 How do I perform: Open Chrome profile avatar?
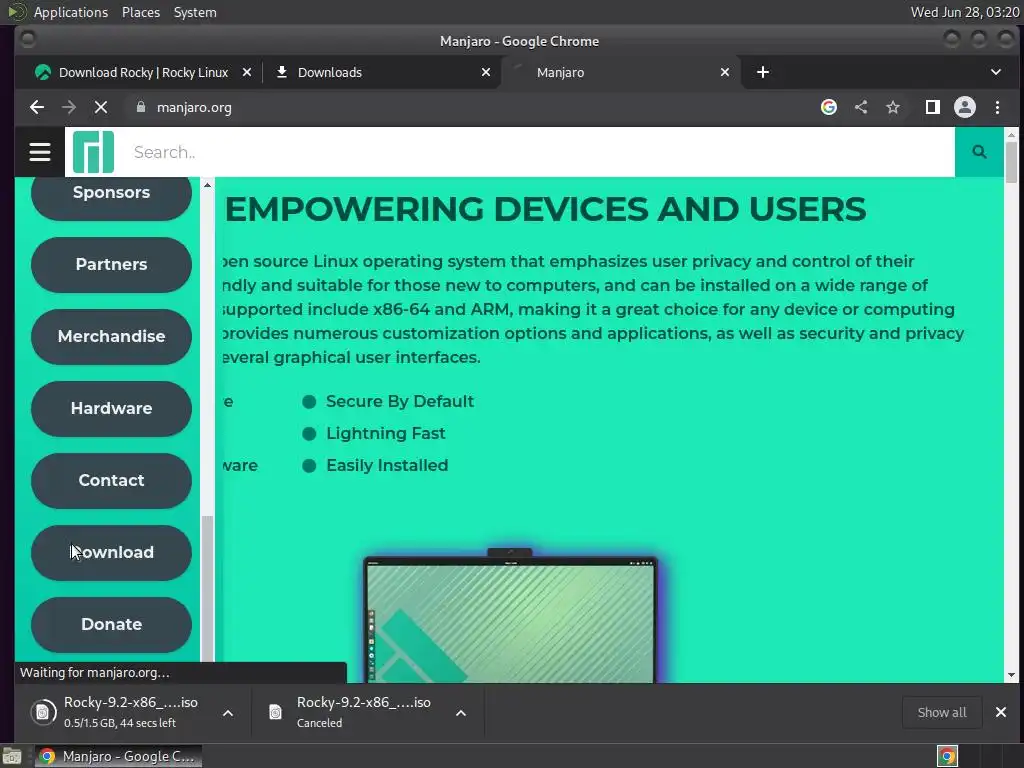coord(965,107)
